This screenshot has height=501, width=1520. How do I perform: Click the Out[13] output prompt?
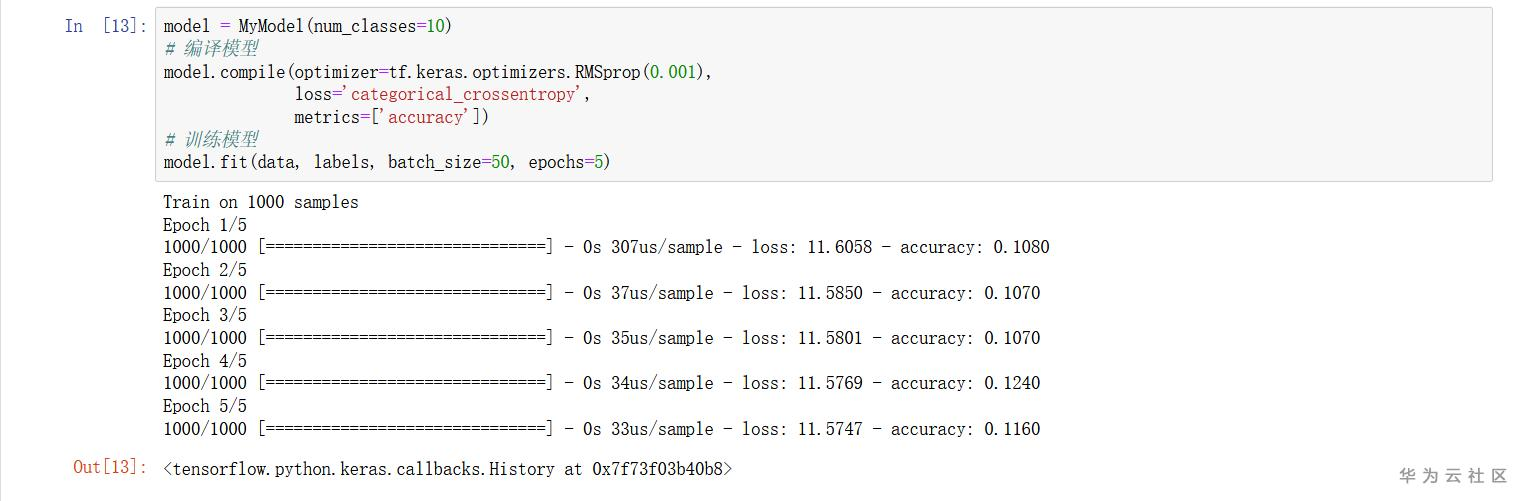pos(110,467)
